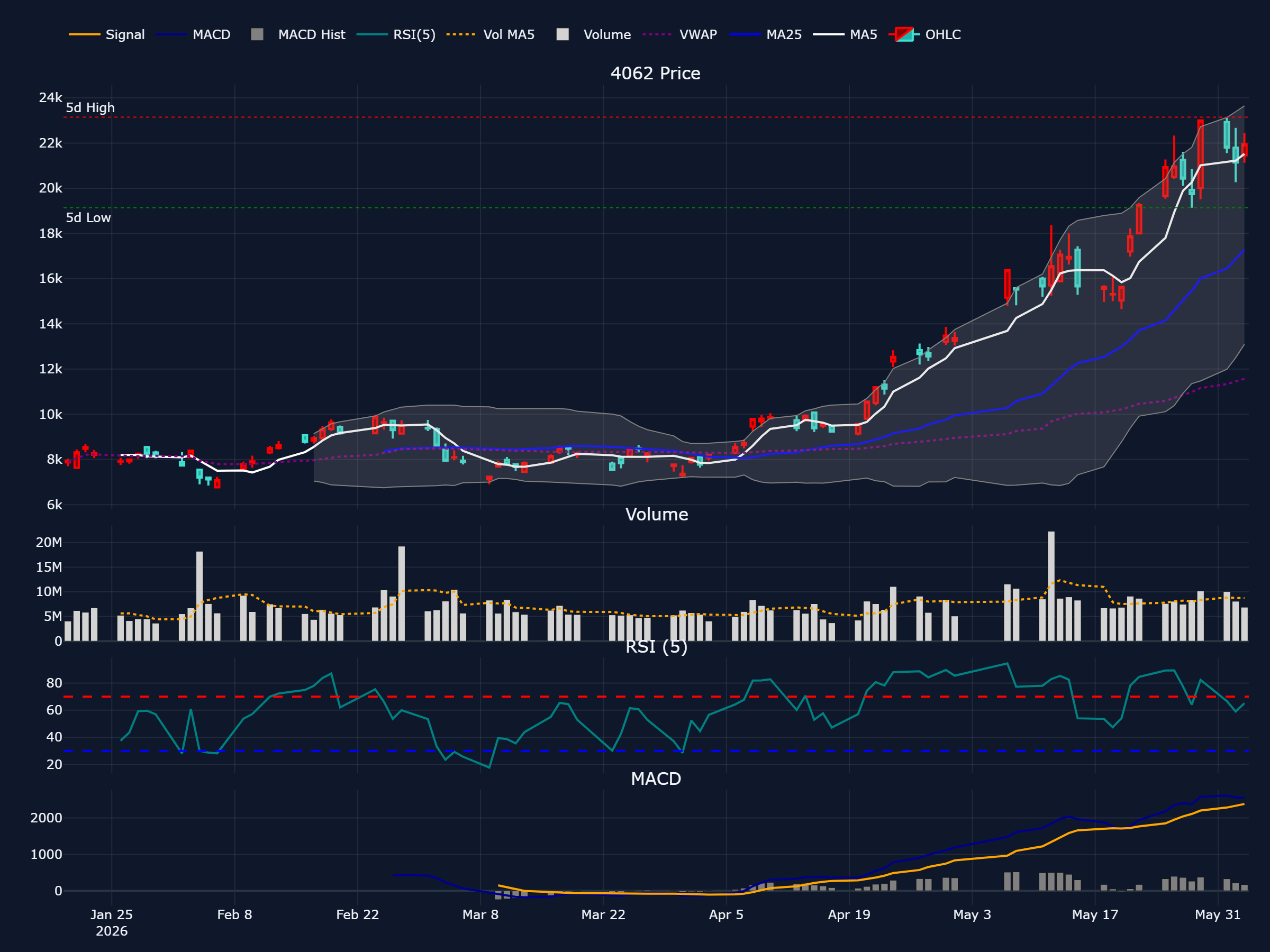
Task: Click the 'May 17' x-axis label
Action: pos(1095,914)
